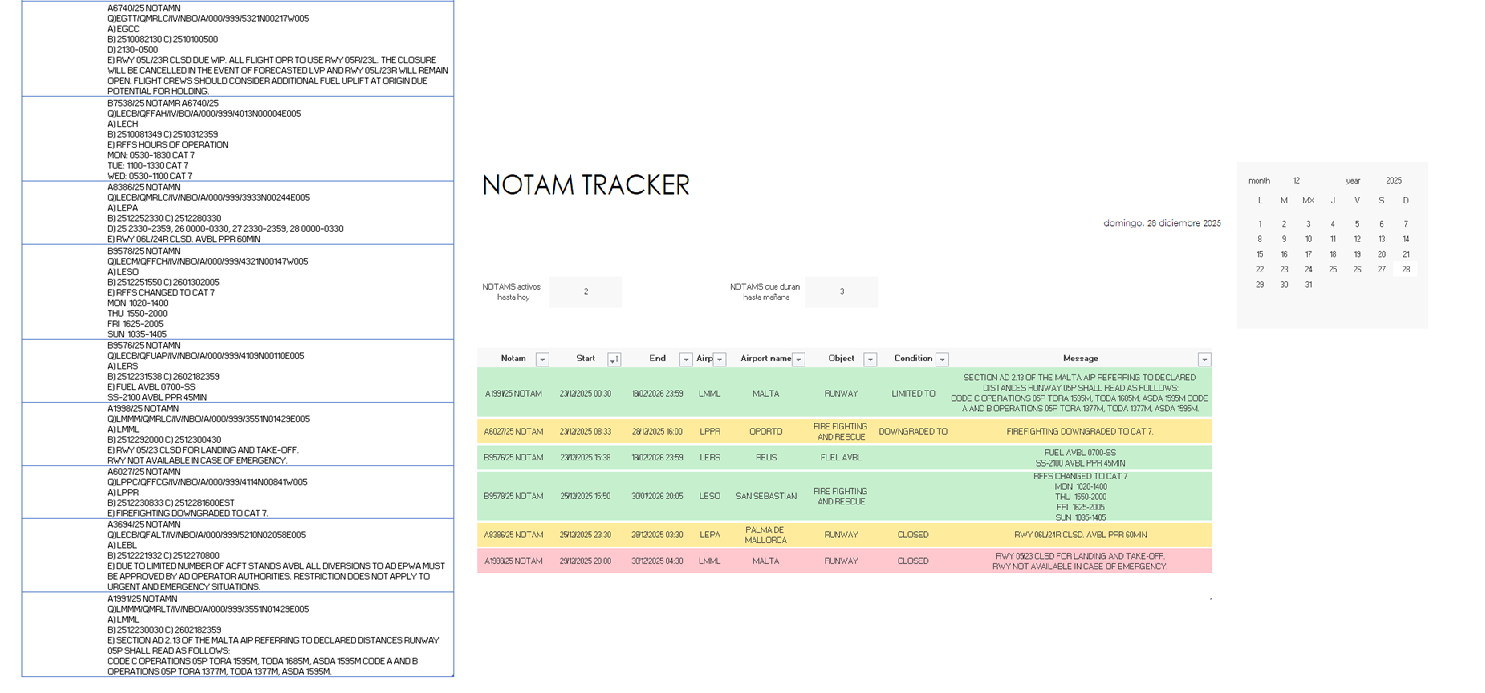Open the Airport code column filter arrow
Viewport: 1485px width, 693px height.
coord(719,359)
